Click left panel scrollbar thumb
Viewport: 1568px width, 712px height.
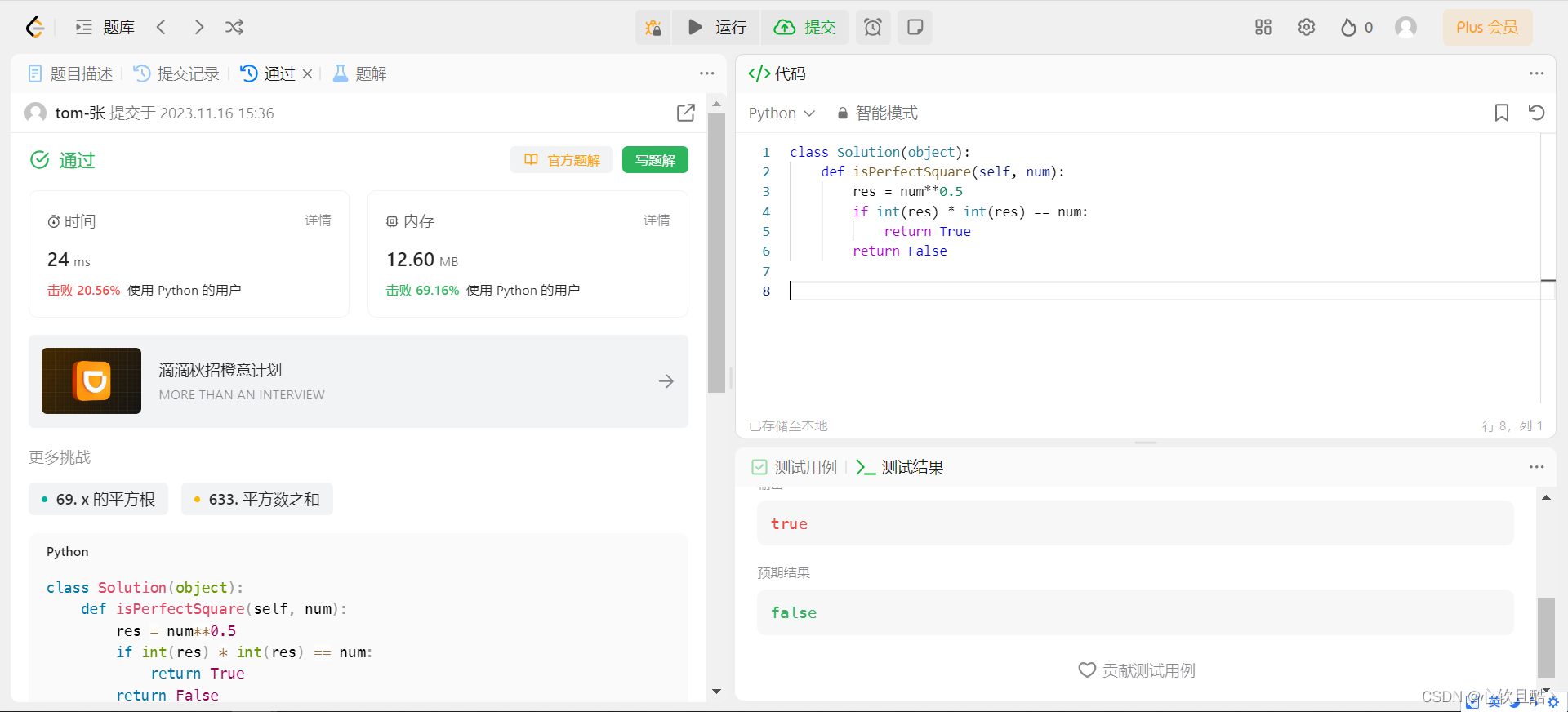tap(716, 253)
